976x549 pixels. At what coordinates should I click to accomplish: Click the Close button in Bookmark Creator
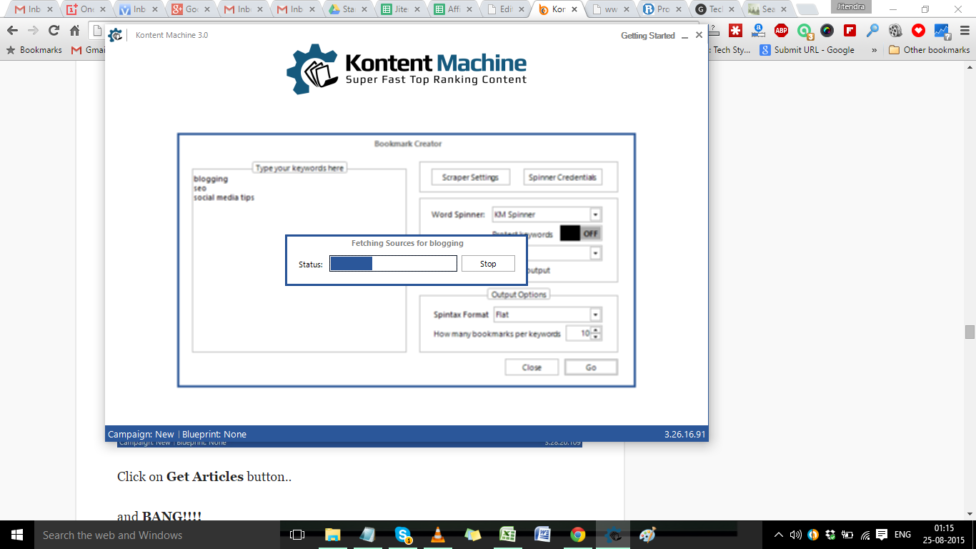pos(532,367)
